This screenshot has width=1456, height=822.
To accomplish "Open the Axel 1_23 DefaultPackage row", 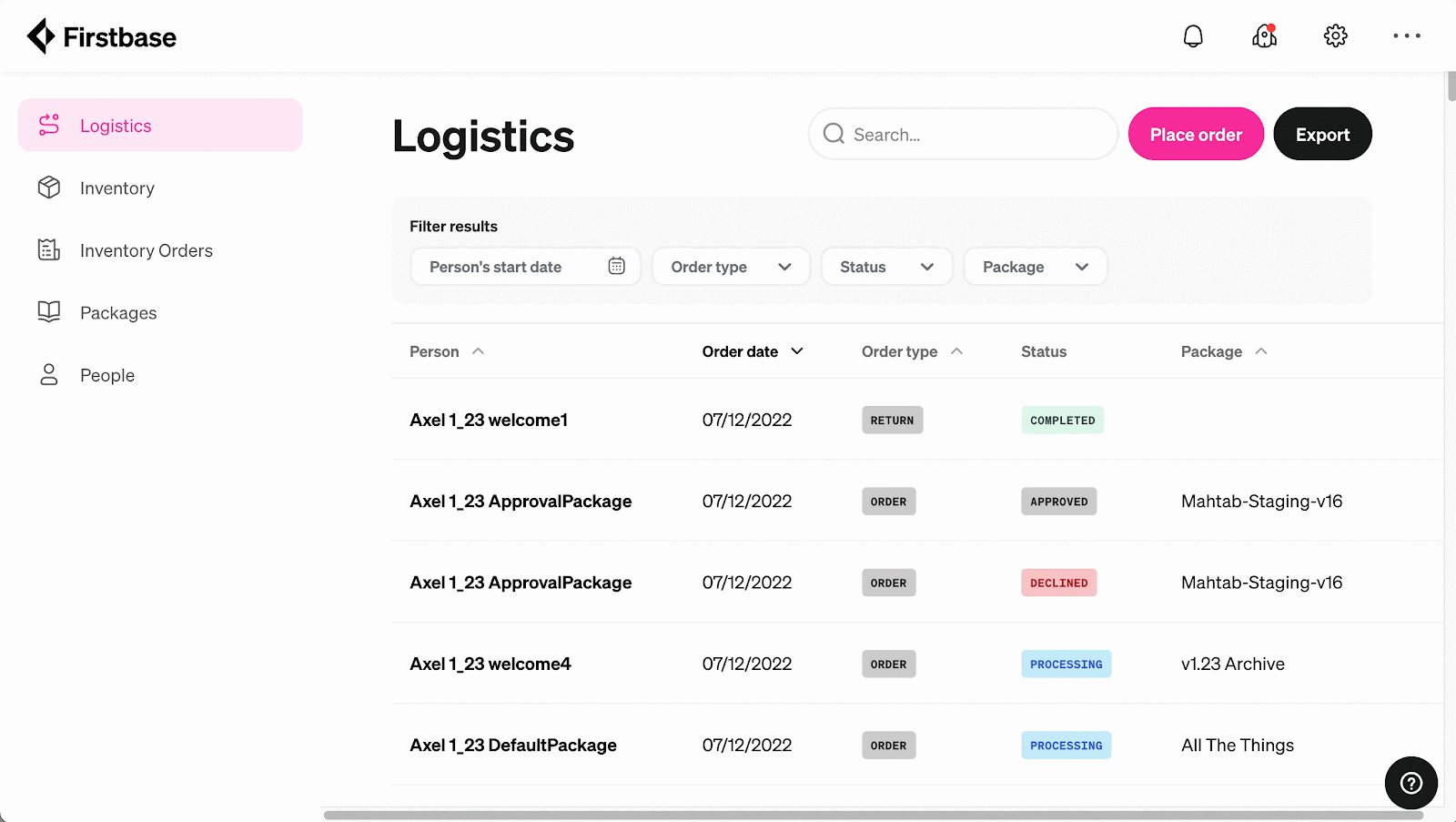I will (917, 745).
